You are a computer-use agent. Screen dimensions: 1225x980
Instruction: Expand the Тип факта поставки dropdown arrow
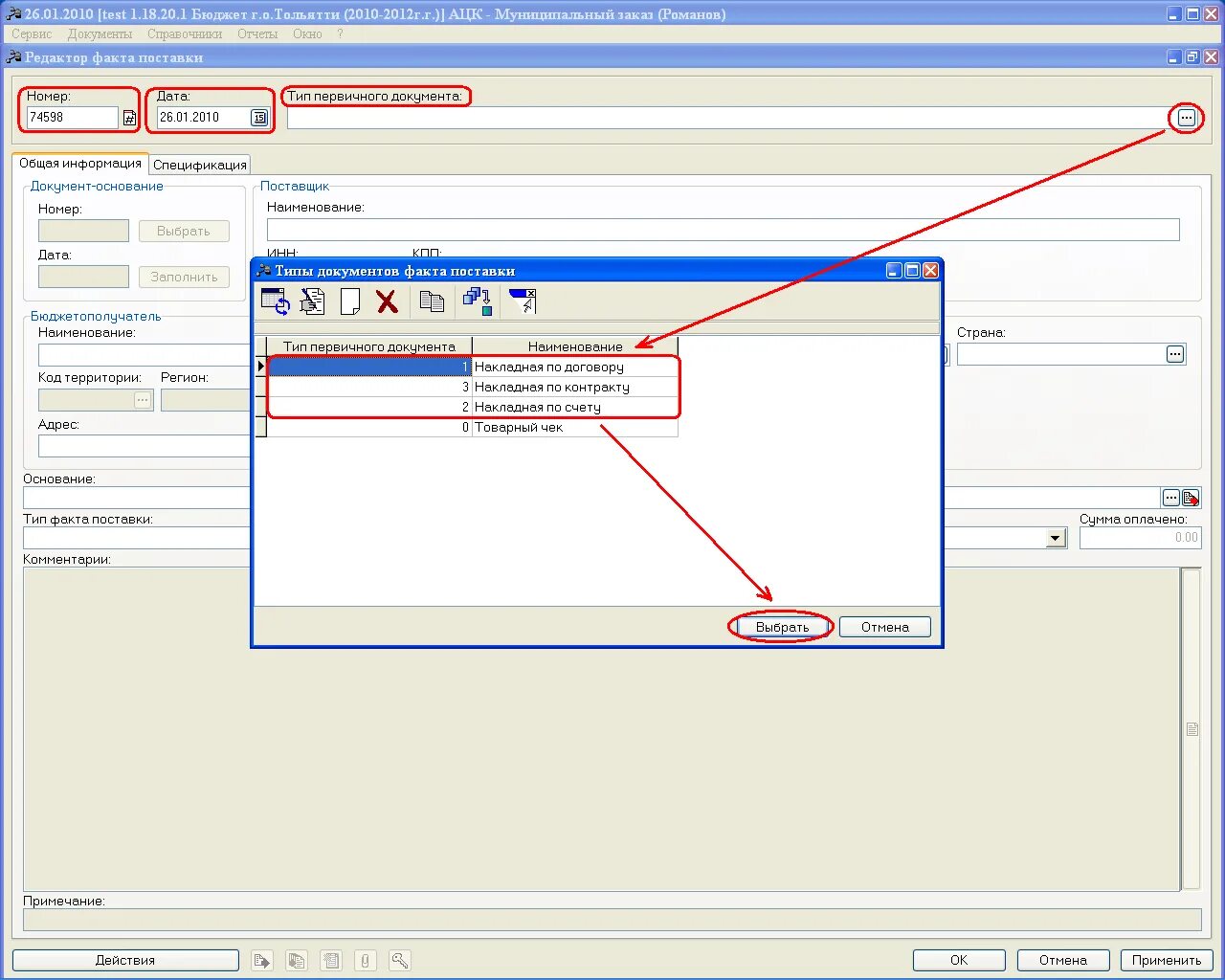(x=1056, y=538)
